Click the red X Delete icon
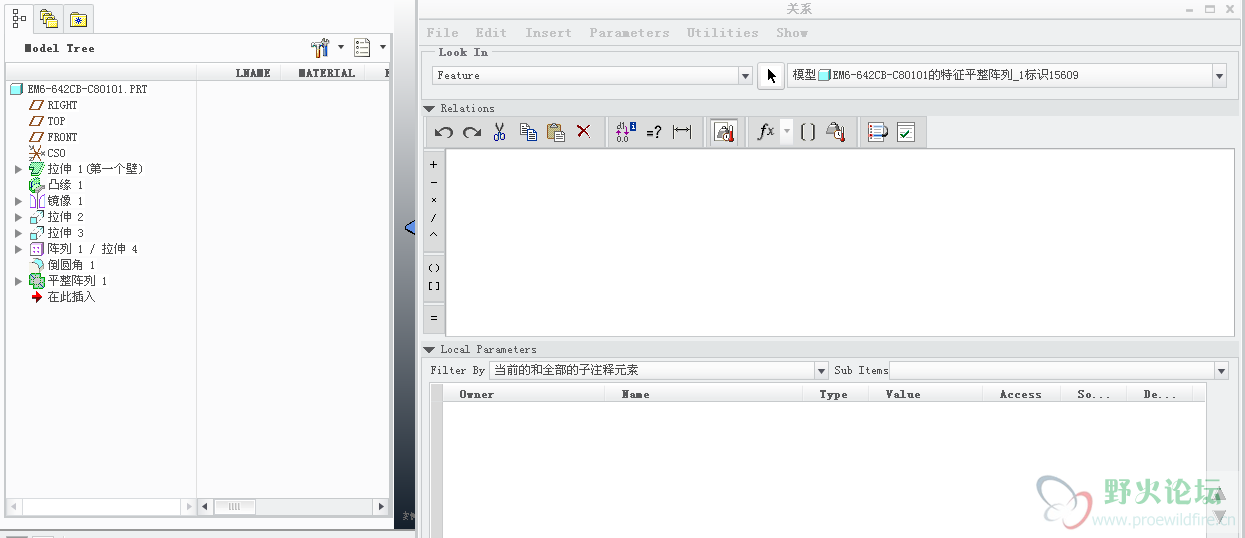Screen dimensions: 1245x538 pos(584,132)
